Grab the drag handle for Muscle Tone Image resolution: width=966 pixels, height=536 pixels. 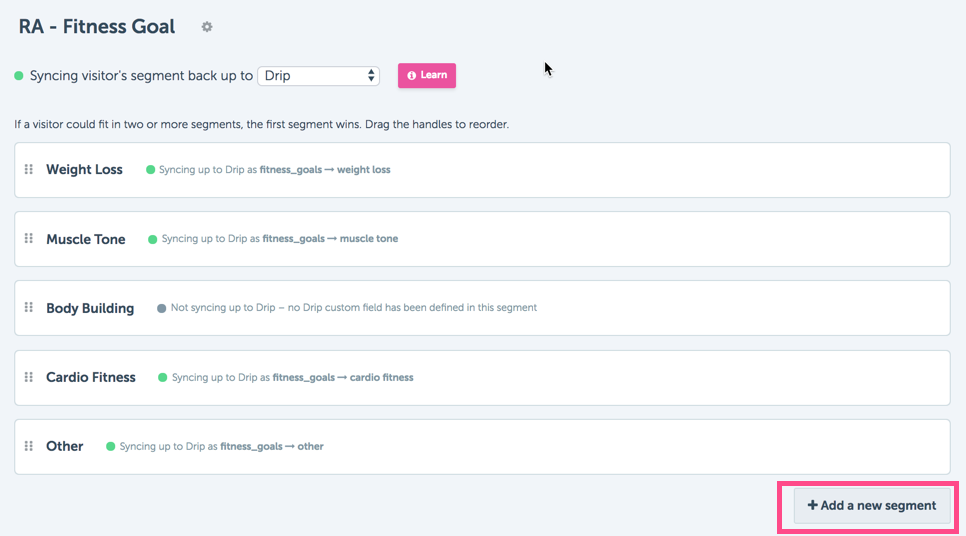coord(28,238)
